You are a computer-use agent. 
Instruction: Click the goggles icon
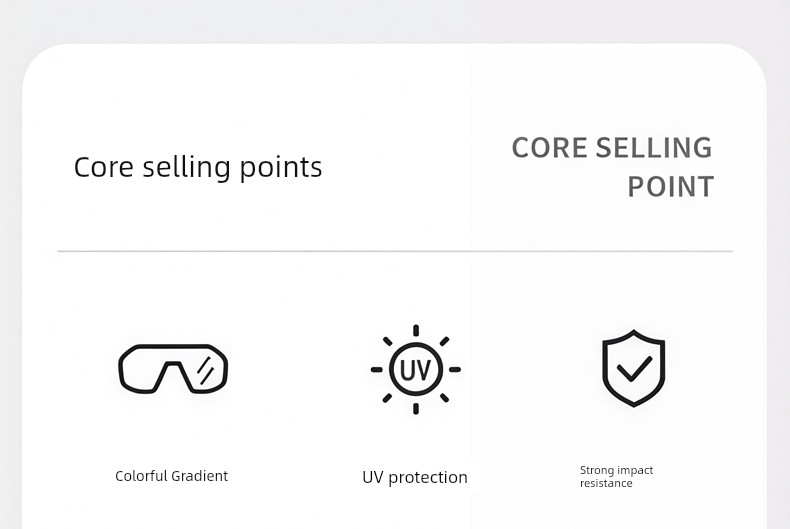click(x=173, y=369)
